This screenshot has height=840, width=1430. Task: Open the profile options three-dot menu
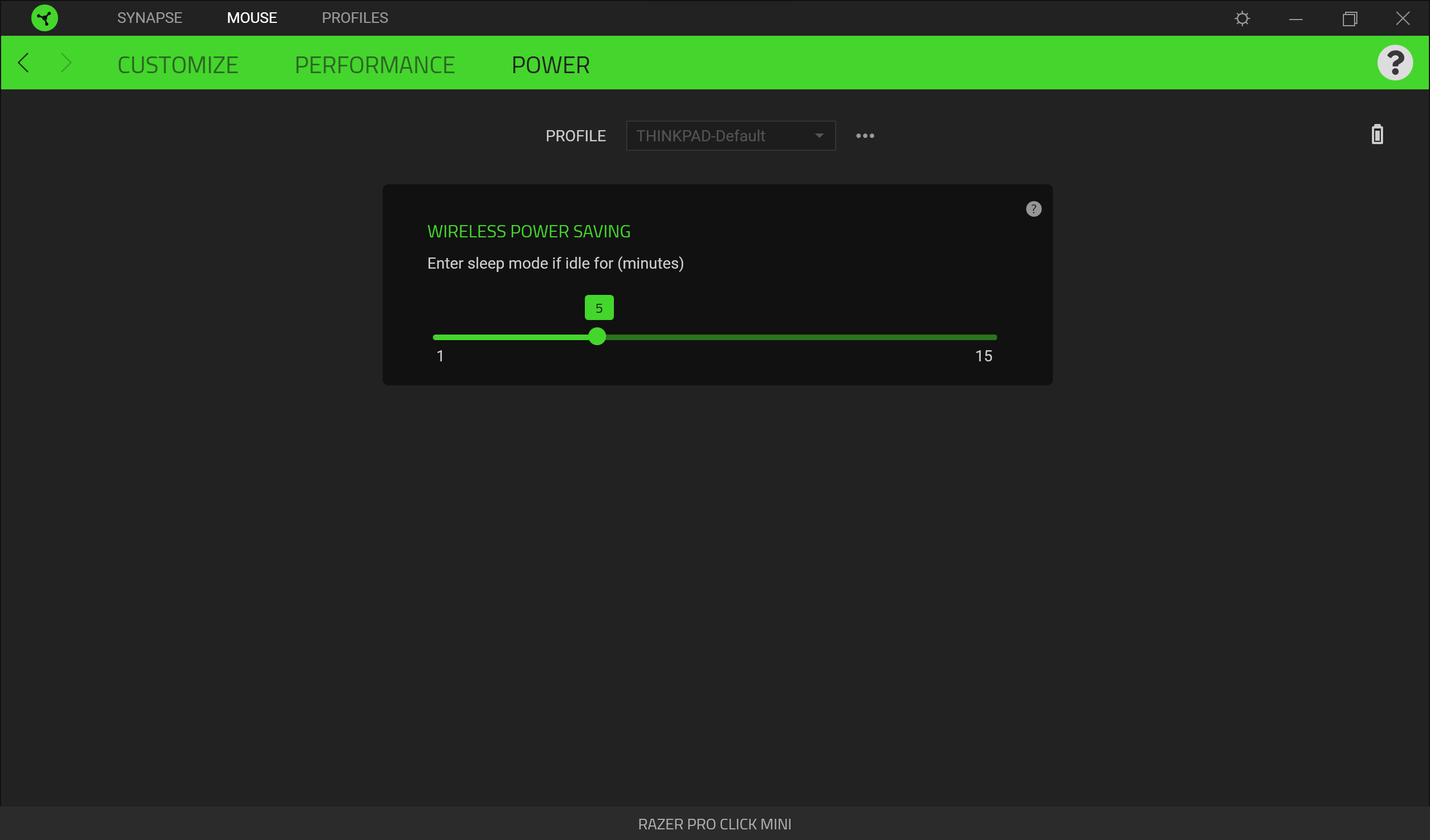865,136
